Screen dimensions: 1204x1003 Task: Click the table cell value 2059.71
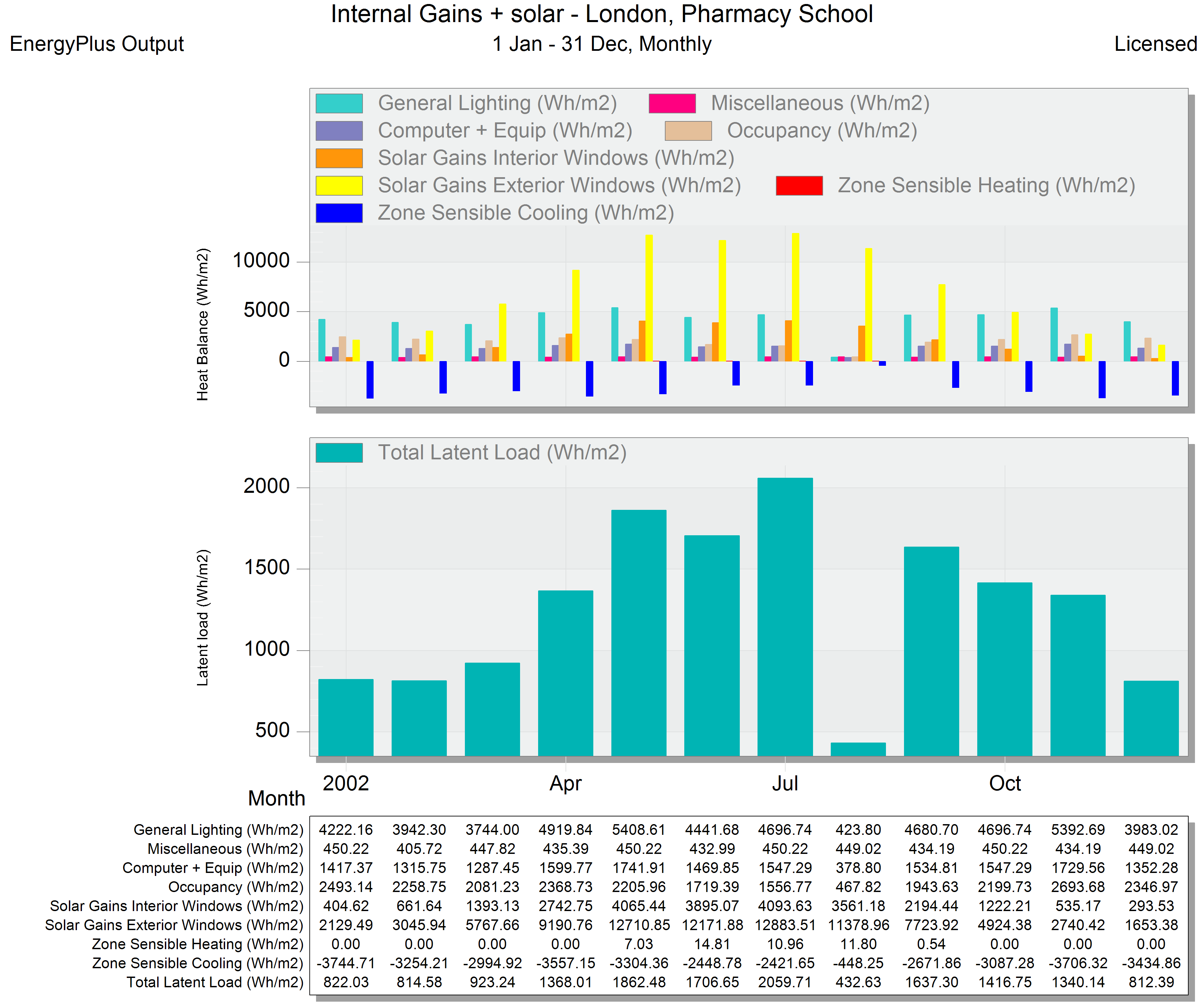pyautogui.click(x=785, y=982)
